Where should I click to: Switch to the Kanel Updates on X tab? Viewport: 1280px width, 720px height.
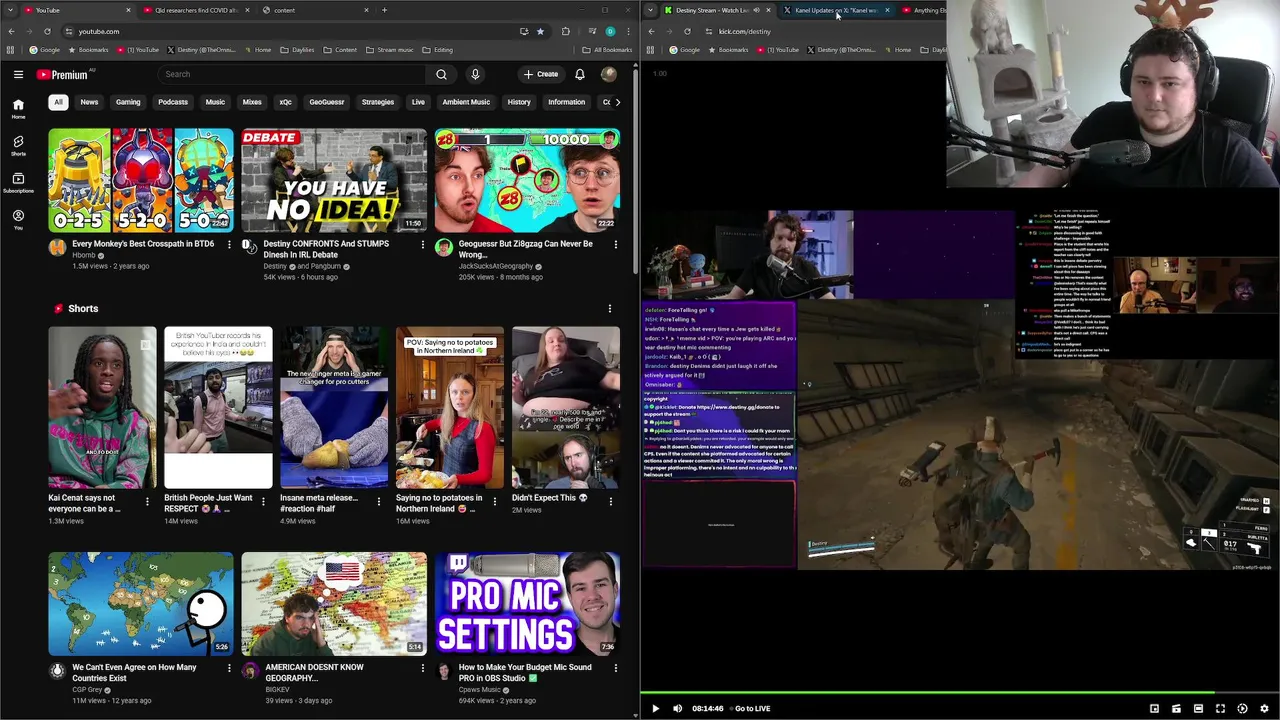pyautogui.click(x=836, y=10)
